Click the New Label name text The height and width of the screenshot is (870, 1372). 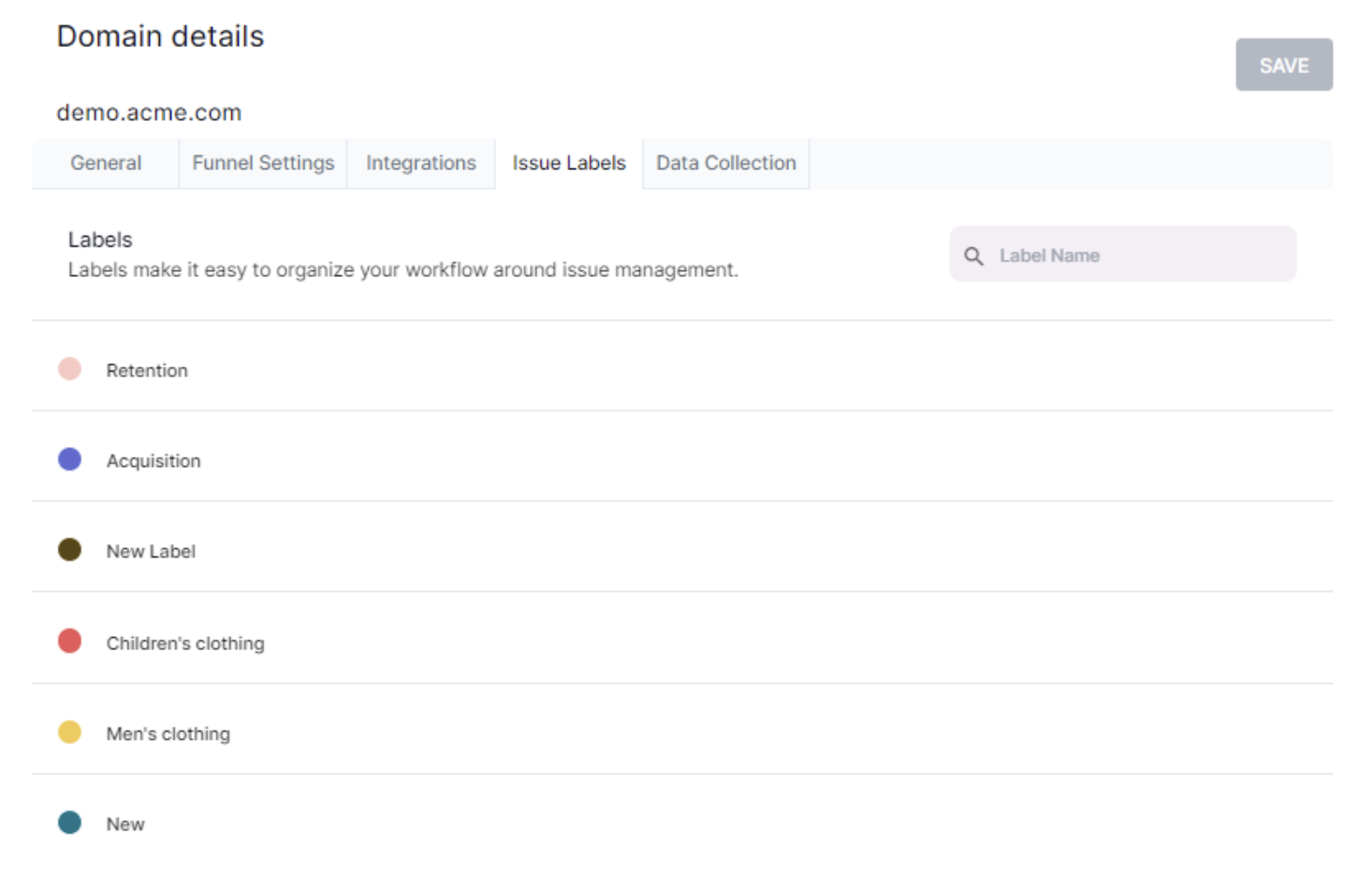[x=151, y=552]
